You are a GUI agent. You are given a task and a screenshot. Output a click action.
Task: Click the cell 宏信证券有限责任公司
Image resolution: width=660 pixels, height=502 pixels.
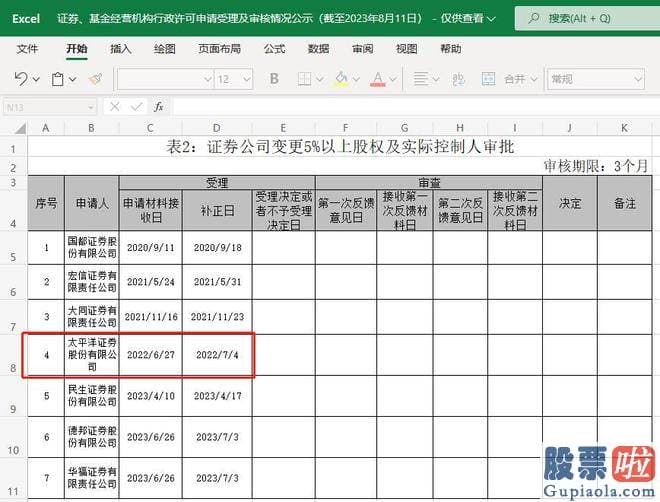tap(92, 282)
